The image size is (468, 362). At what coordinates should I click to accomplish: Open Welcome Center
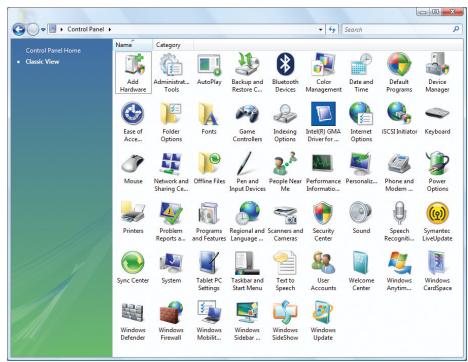tap(361, 271)
